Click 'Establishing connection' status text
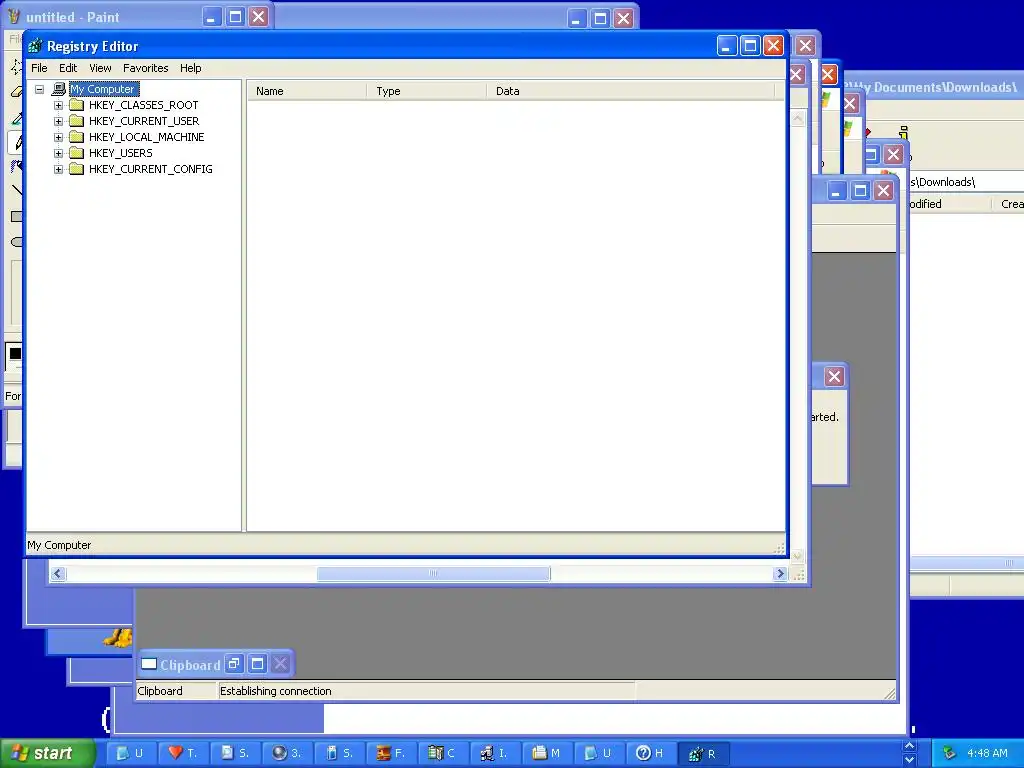This screenshot has height=768, width=1024. (x=276, y=691)
